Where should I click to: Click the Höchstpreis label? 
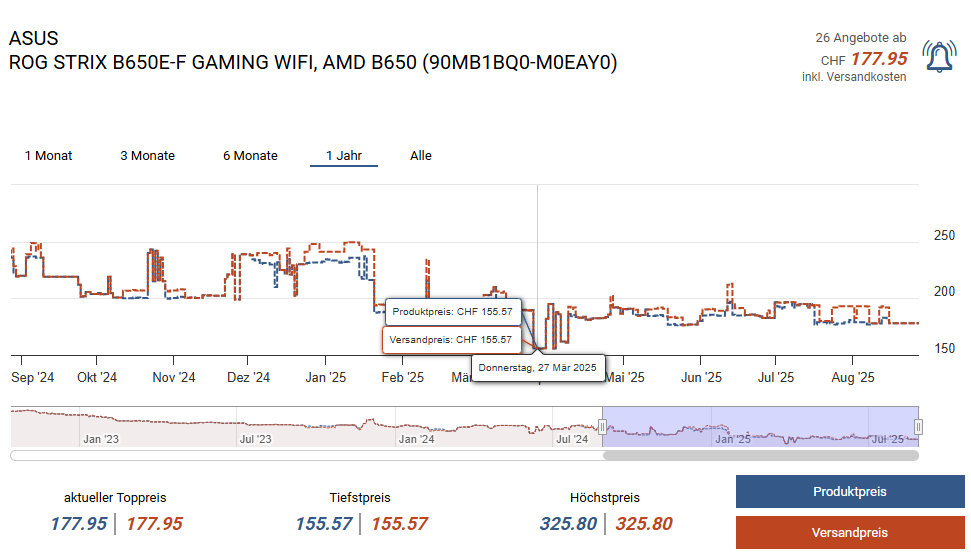coord(605,498)
